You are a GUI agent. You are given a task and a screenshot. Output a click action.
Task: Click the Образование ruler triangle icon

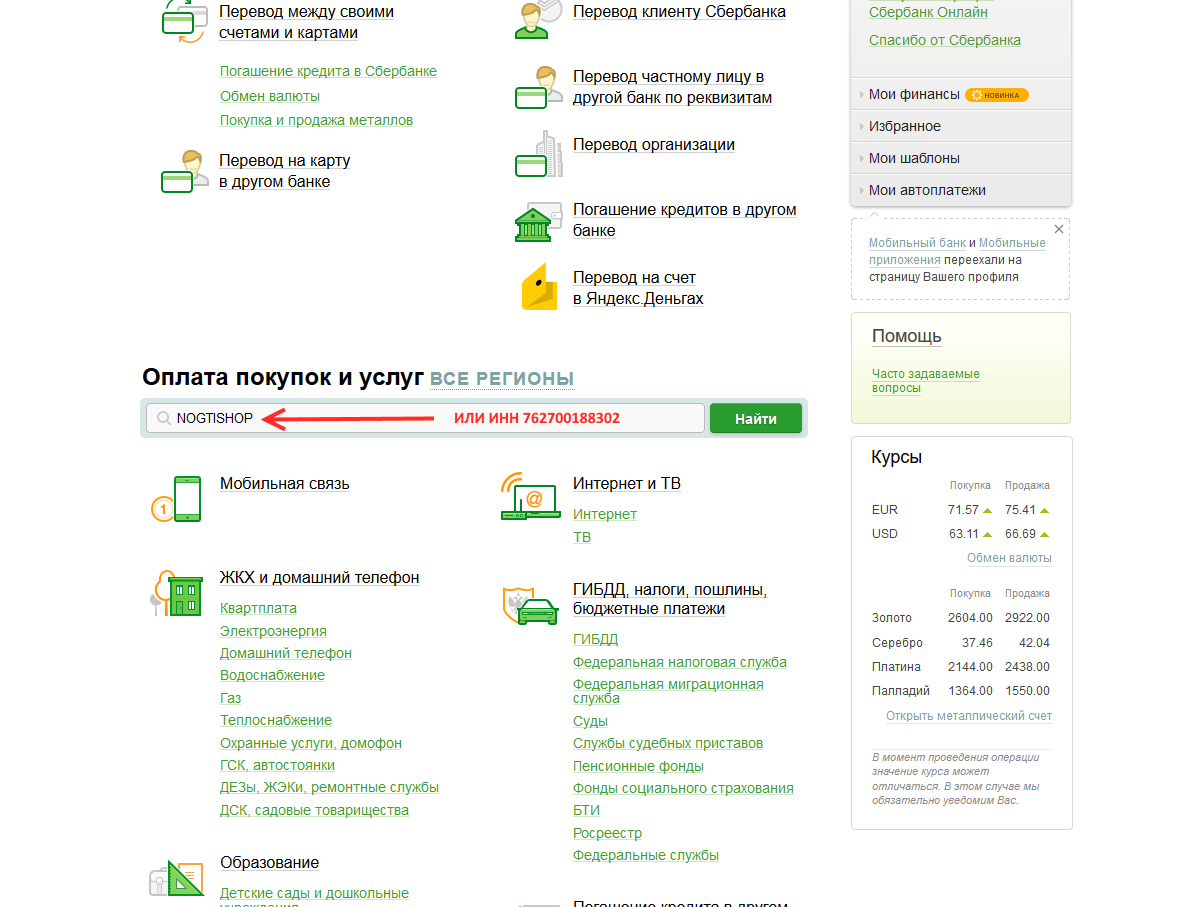coord(177,880)
